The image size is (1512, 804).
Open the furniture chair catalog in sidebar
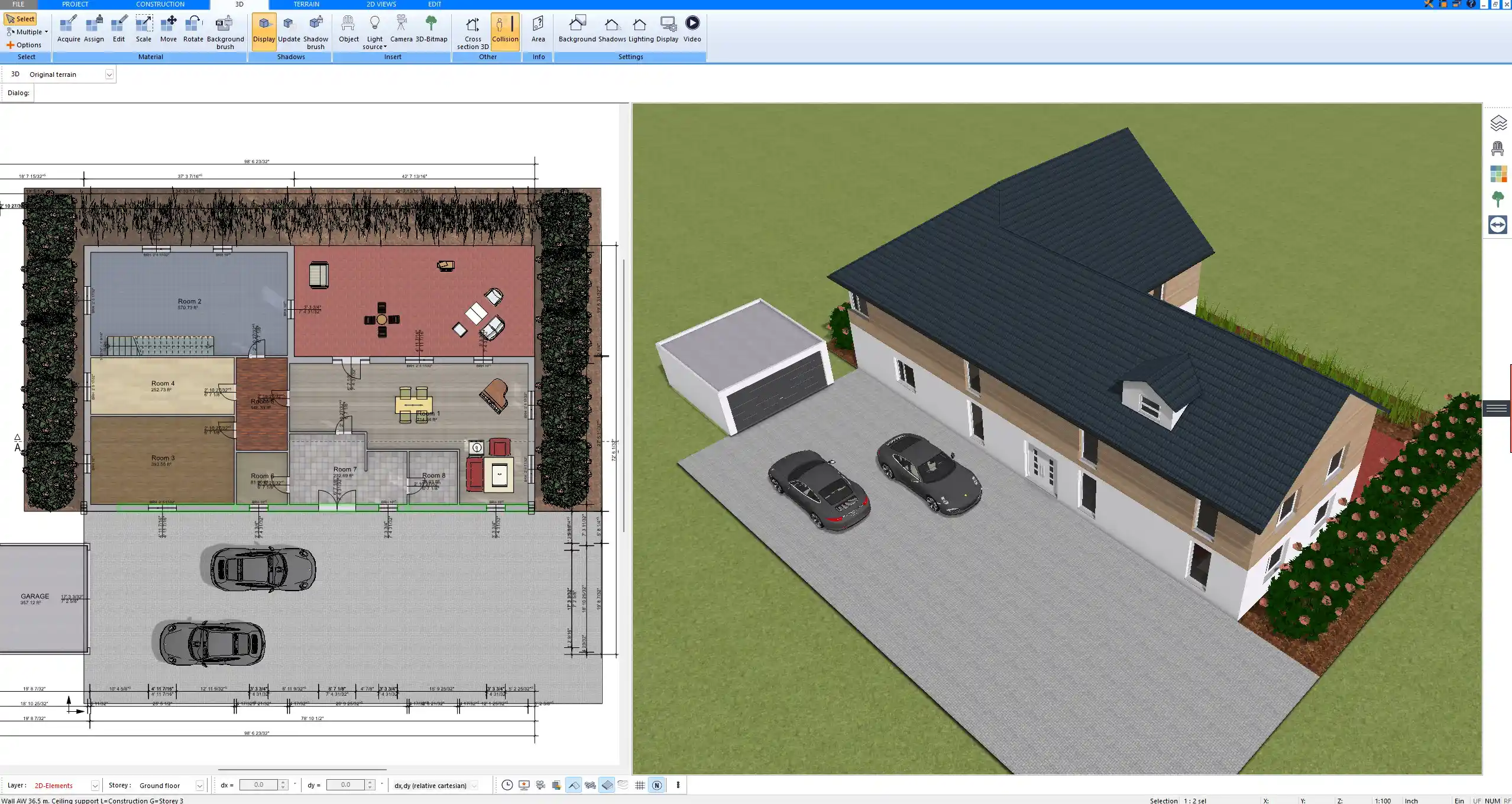pos(1498,148)
